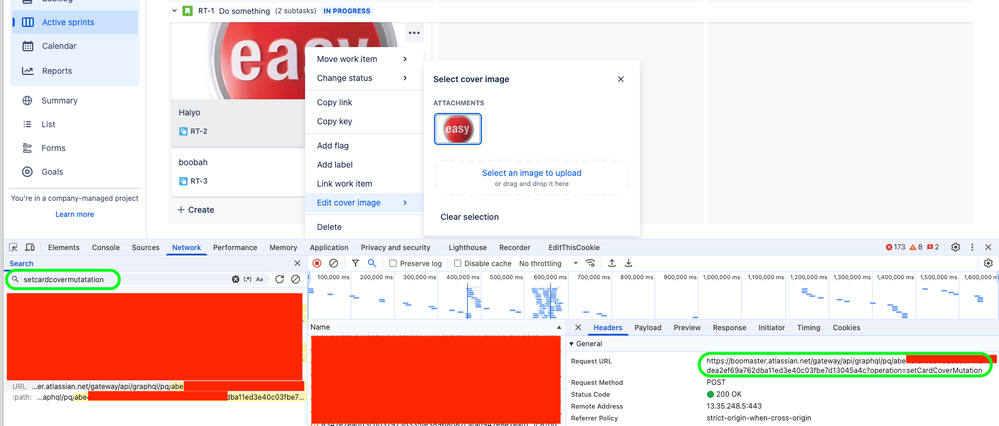Click the RT-2 subtask type icon
The height and width of the screenshot is (426, 999).
183,131
